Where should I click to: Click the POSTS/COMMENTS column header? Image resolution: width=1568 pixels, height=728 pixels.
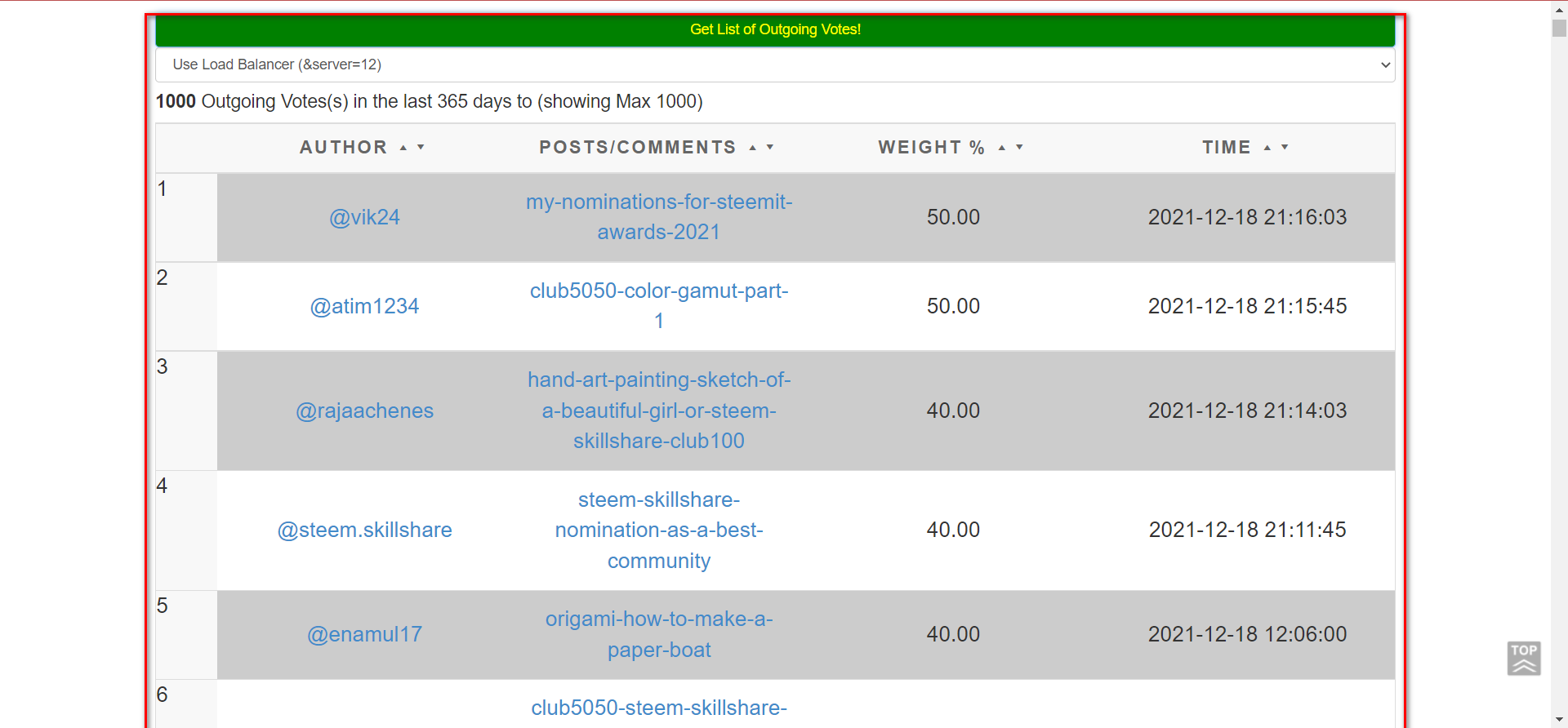pyautogui.click(x=638, y=148)
